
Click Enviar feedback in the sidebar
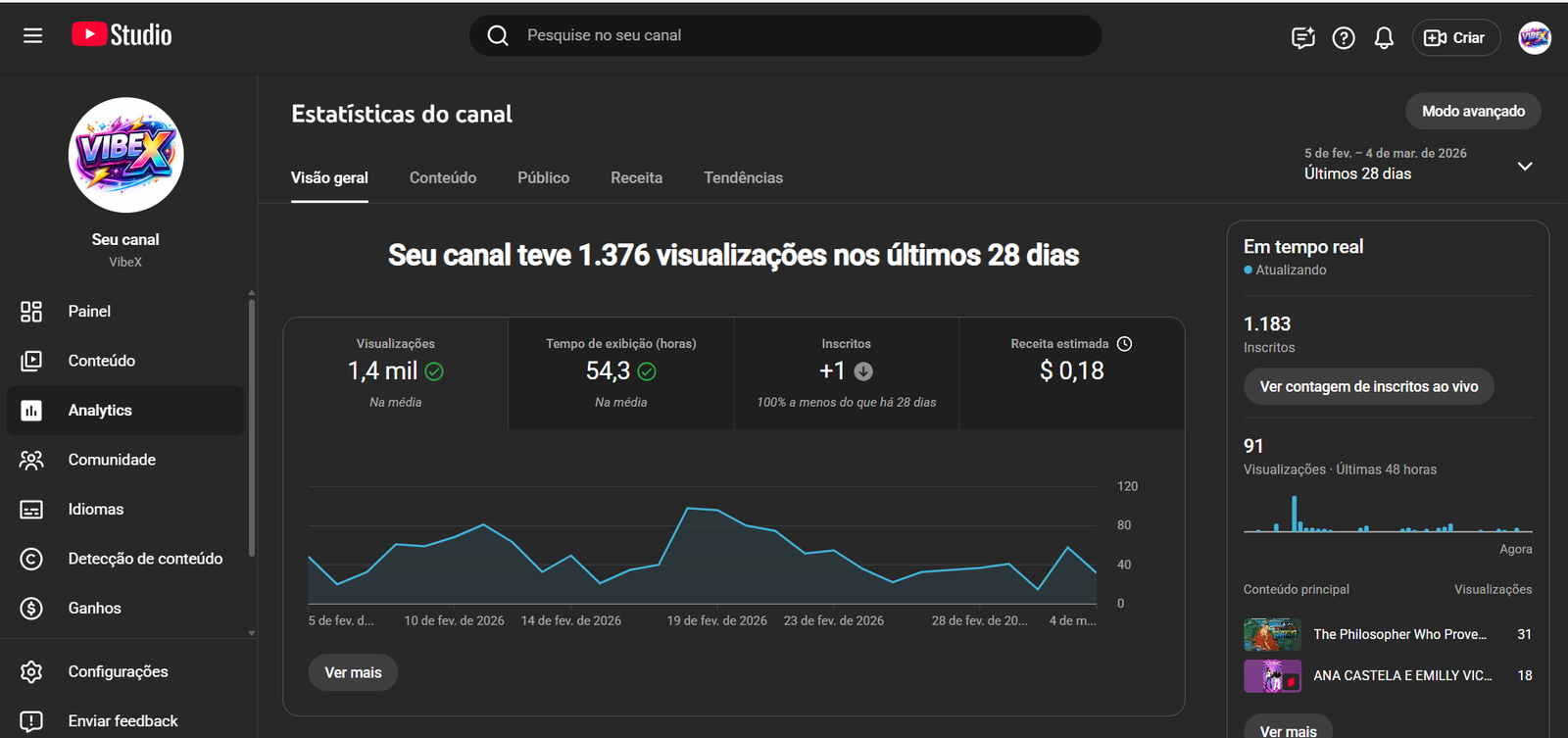[x=125, y=721]
